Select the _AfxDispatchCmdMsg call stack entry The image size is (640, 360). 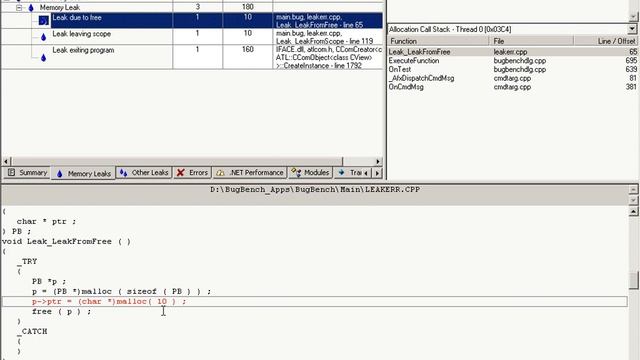(x=513, y=78)
